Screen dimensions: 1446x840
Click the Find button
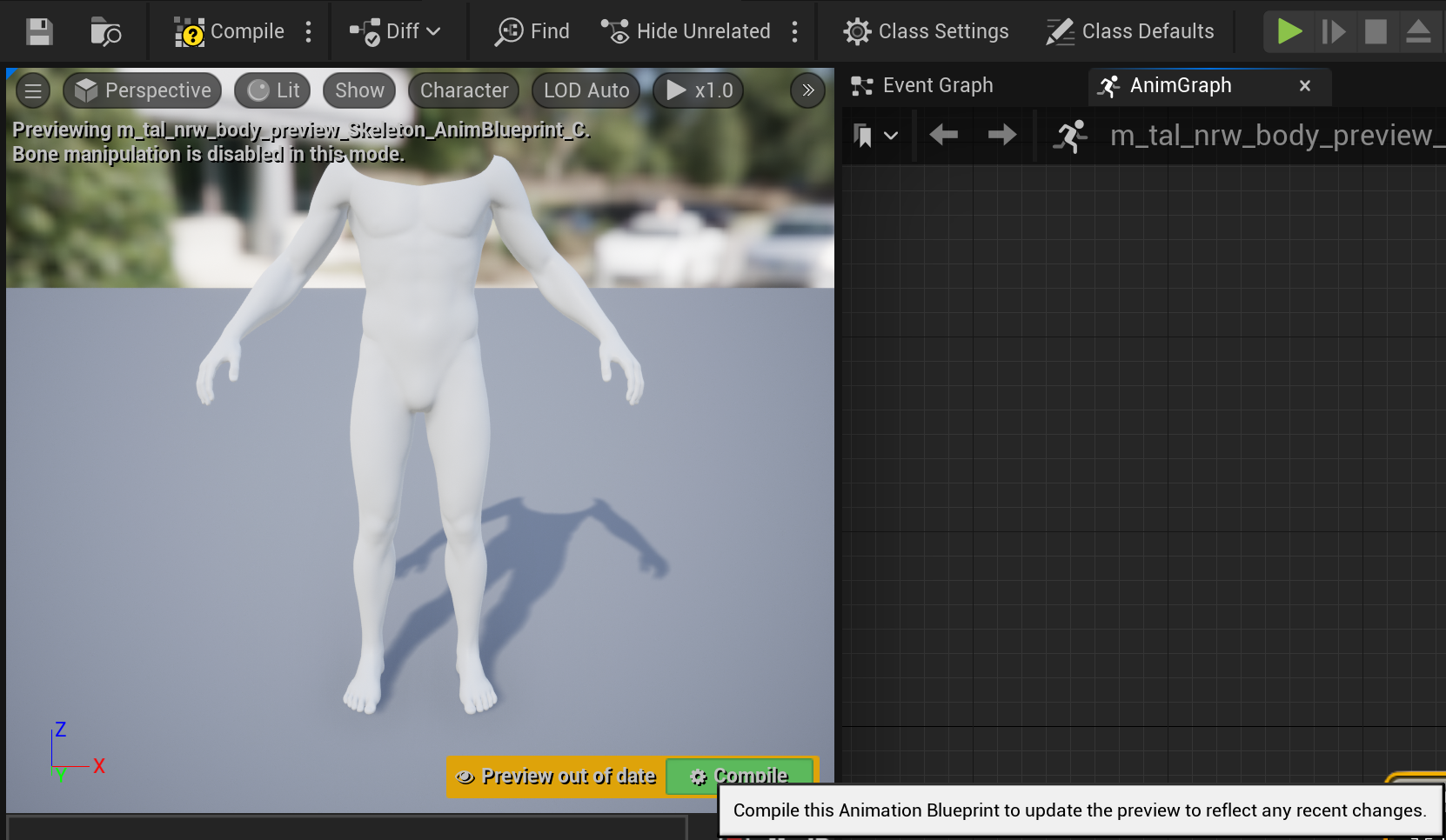point(532,32)
